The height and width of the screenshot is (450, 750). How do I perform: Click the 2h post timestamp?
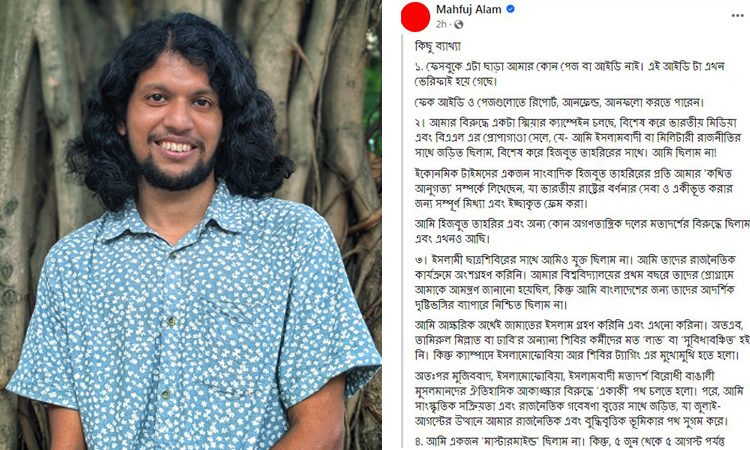441,24
